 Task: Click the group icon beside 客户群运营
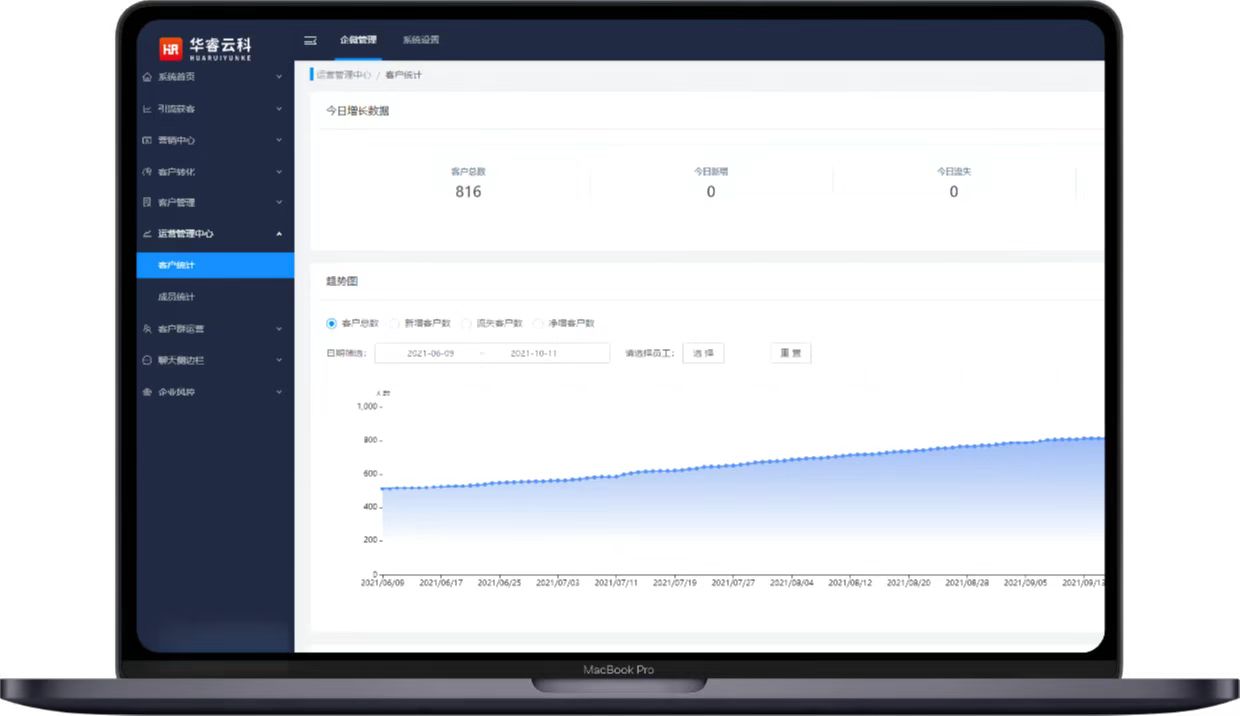coord(148,329)
